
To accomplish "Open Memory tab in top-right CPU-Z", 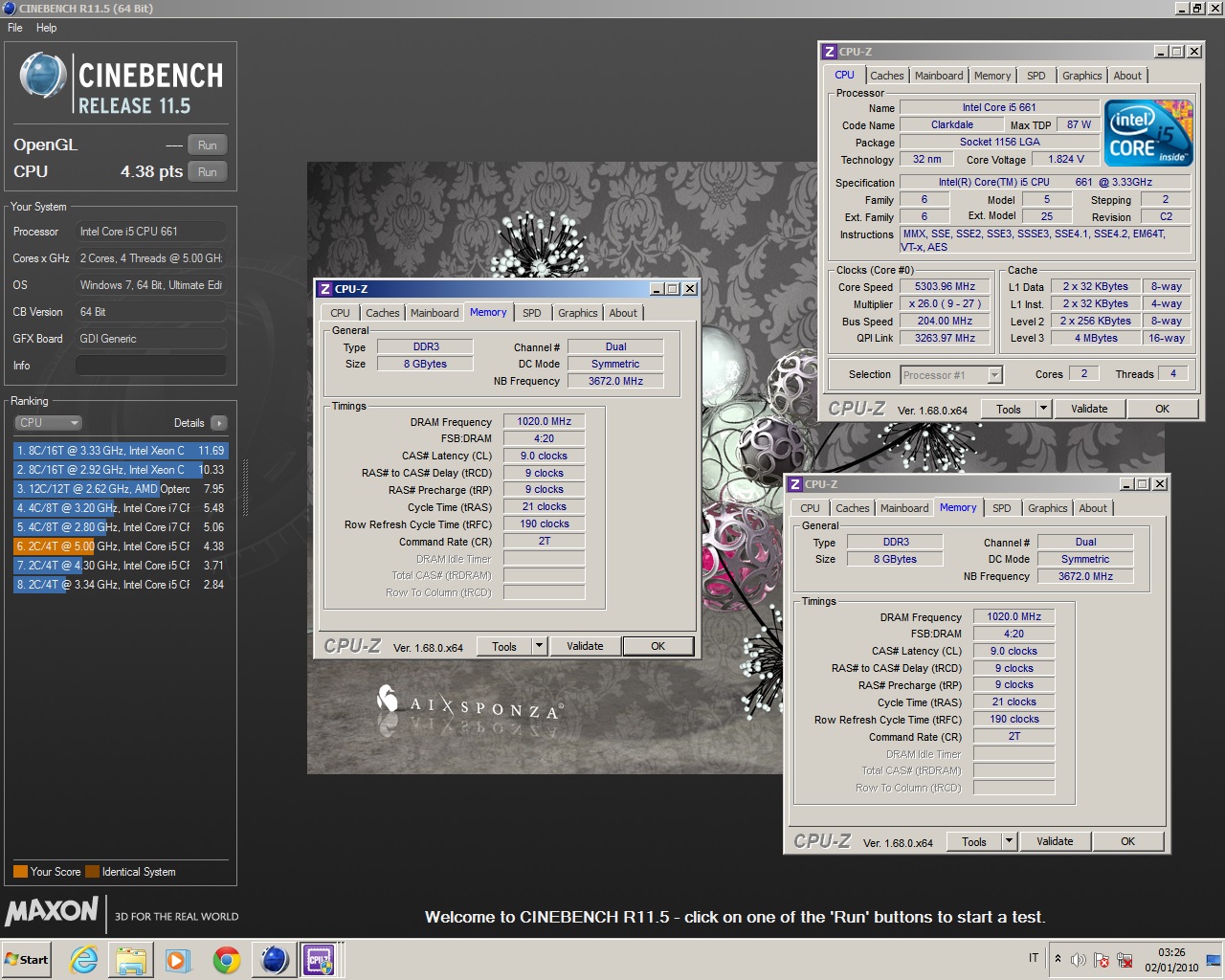I will (992, 76).
